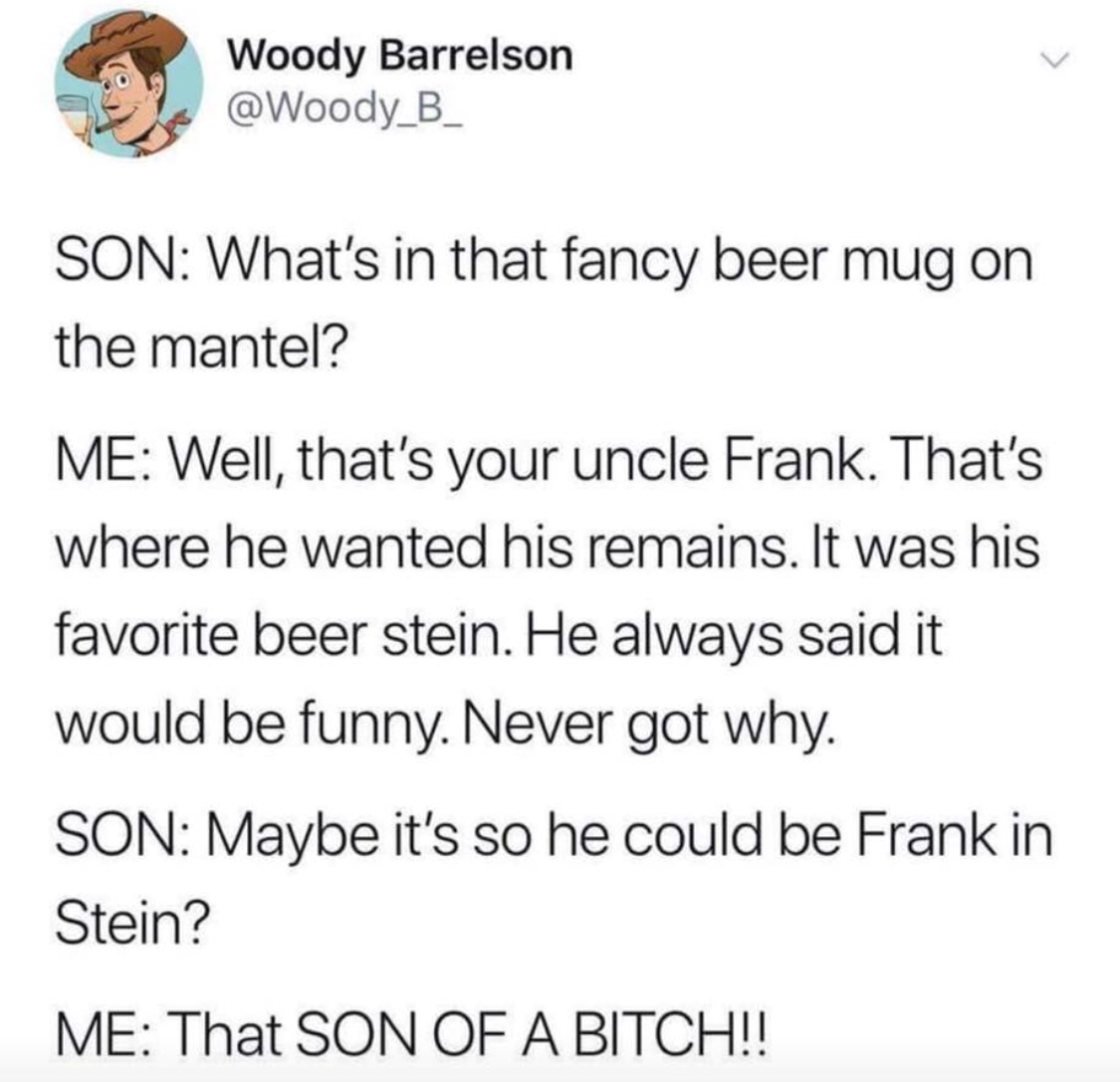Select the text 'the mantel?'
The image size is (1120, 1082).
201,349
